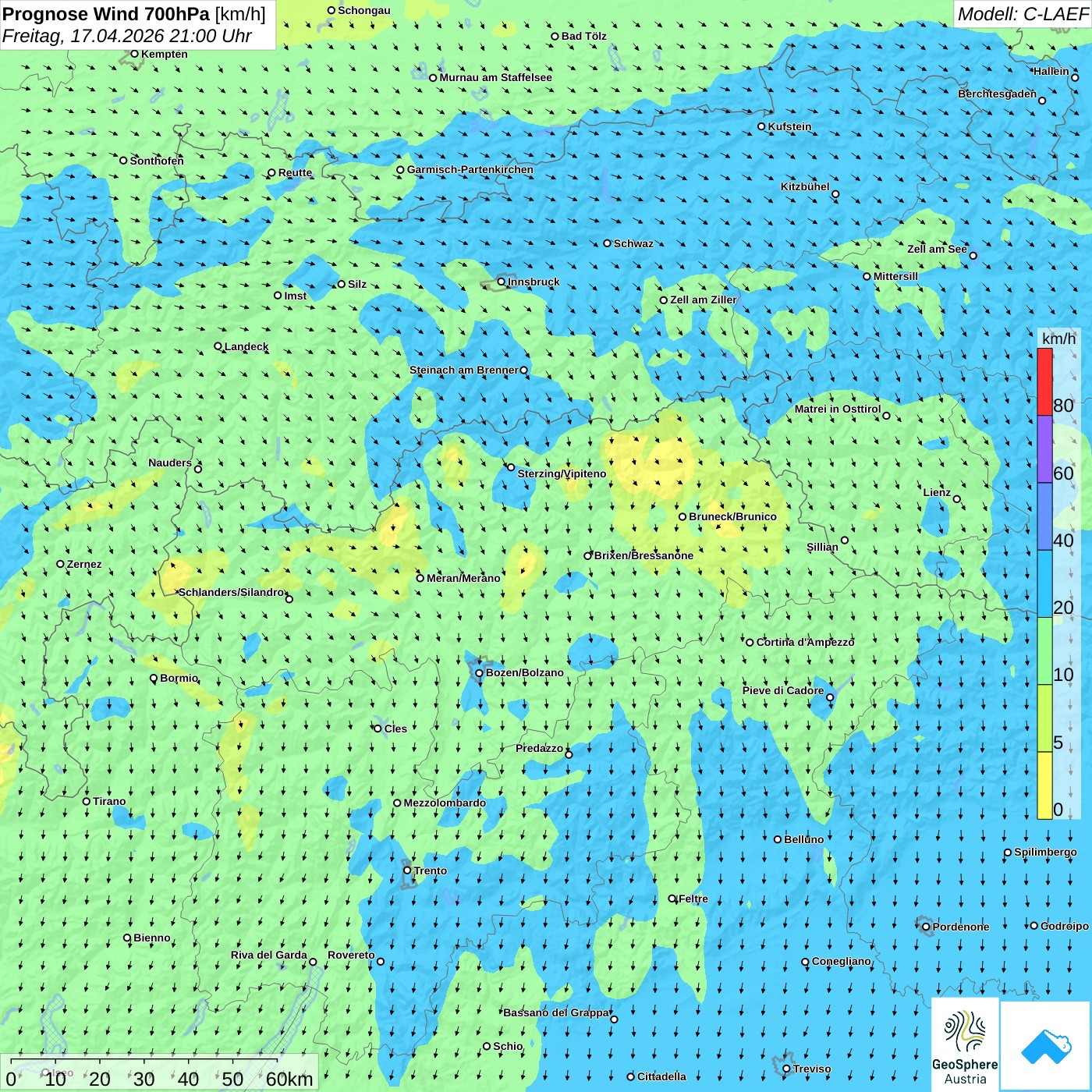
Task: Select the Bassano del Grappa label
Action: [x=556, y=1012]
